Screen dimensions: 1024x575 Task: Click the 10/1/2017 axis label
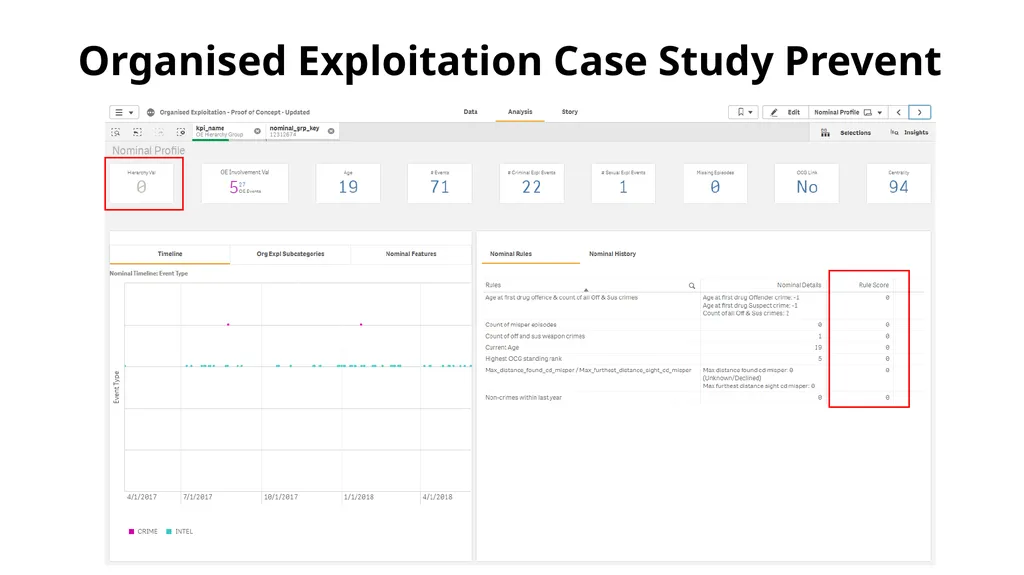(281, 497)
